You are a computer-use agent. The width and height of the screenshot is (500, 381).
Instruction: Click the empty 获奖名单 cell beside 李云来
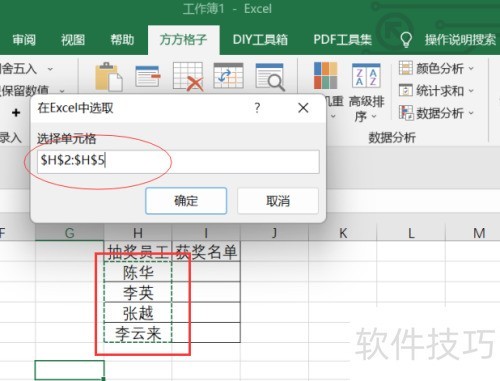click(x=206, y=333)
